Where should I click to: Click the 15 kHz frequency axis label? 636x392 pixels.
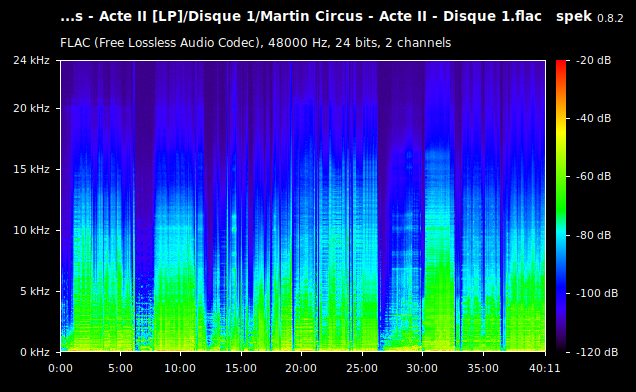point(31,169)
